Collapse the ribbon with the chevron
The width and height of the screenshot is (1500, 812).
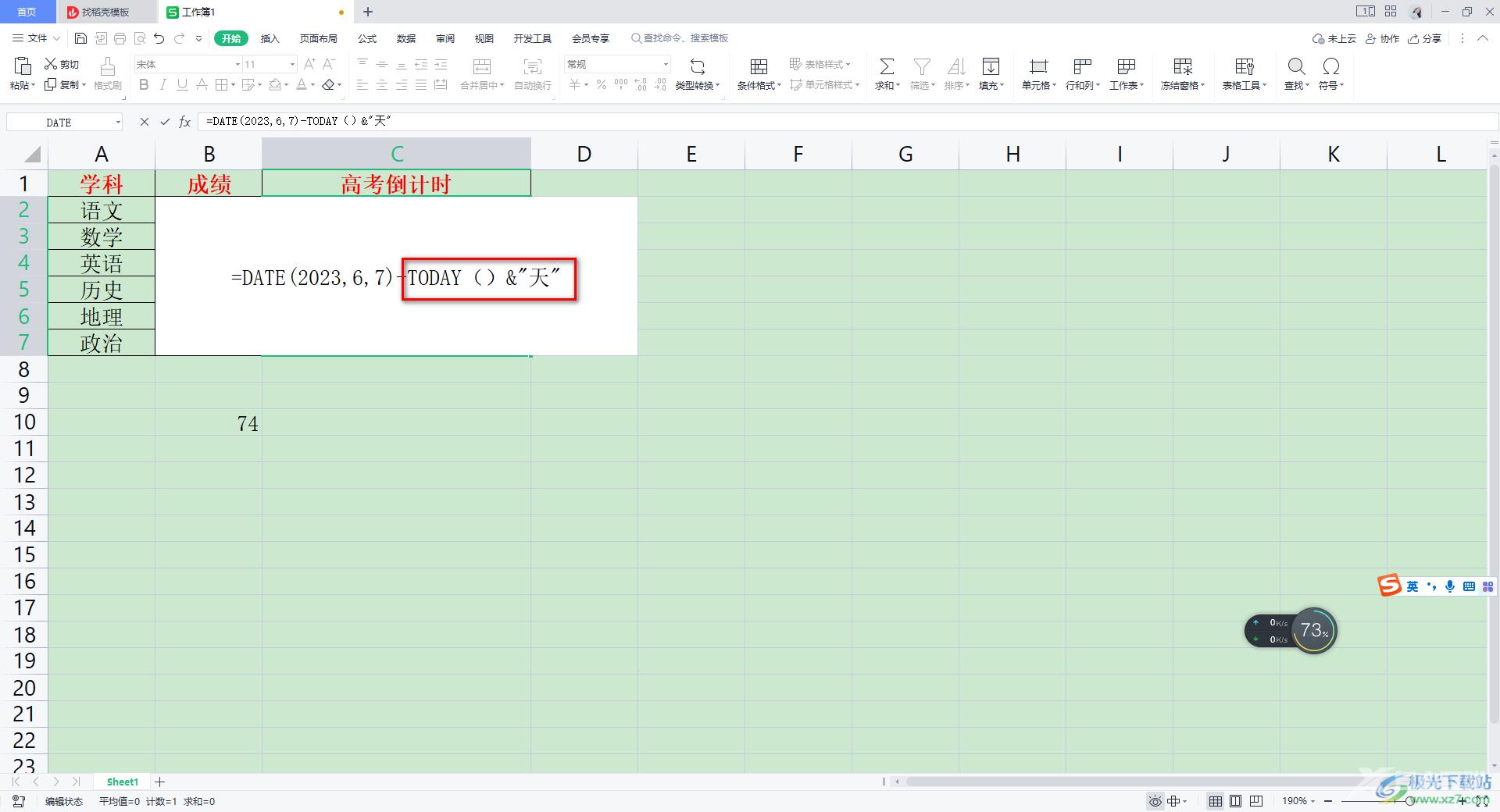1483,38
